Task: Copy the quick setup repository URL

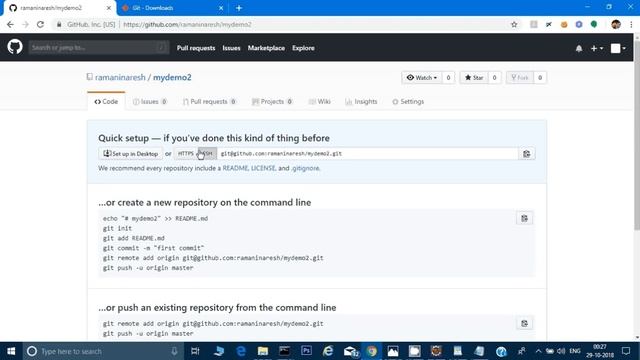Action: coord(527,154)
